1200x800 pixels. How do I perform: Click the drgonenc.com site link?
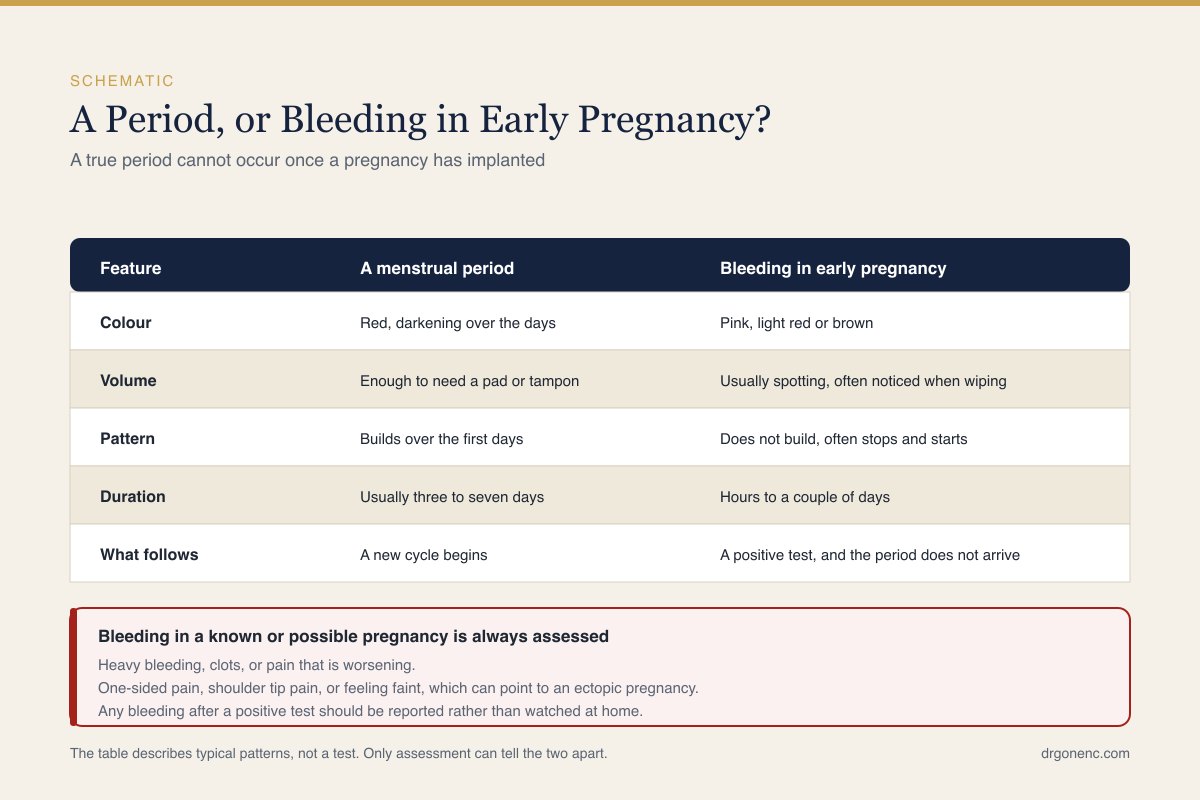[1085, 753]
